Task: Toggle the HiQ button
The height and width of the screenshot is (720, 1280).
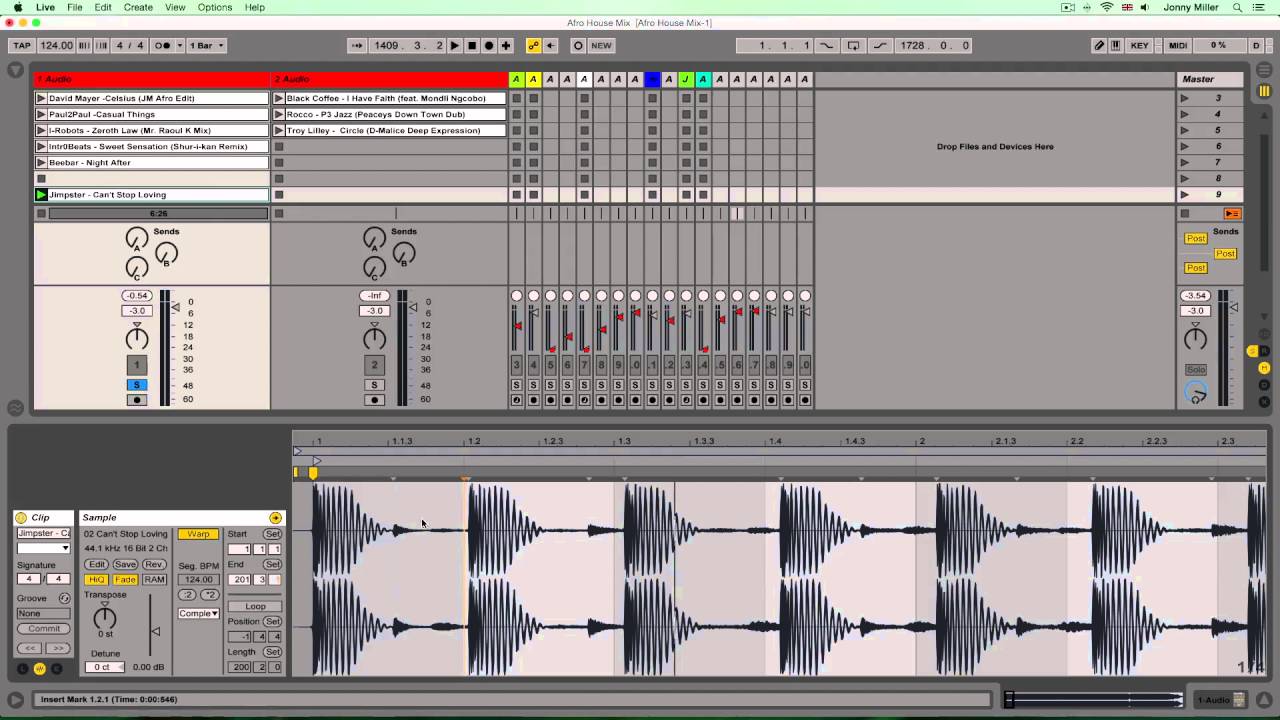Action: 96,580
